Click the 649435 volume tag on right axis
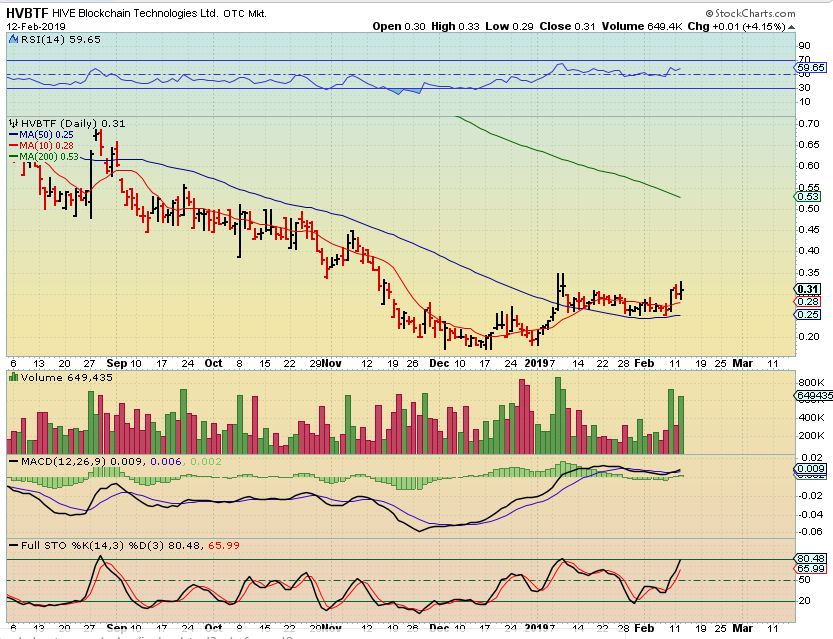This screenshot has height=639, width=833. pos(814,396)
